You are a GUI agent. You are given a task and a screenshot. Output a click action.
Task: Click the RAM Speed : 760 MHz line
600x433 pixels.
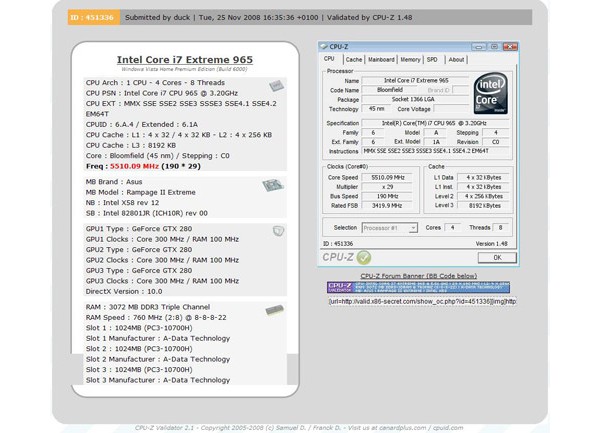coord(156,317)
